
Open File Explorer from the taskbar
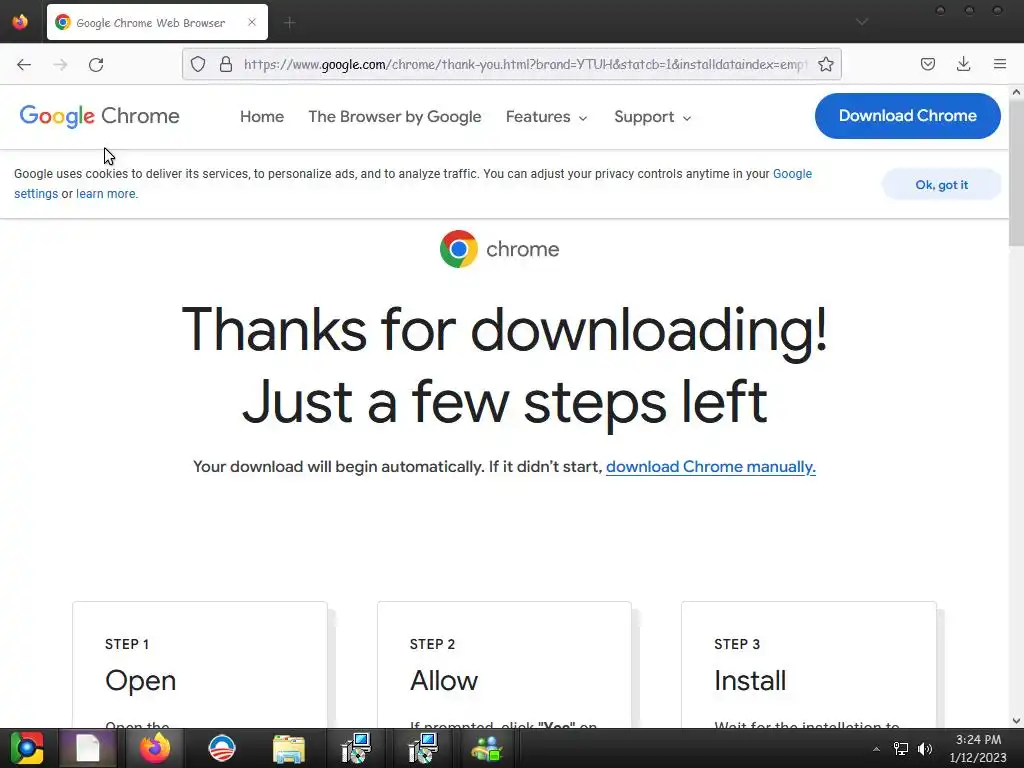click(x=289, y=748)
